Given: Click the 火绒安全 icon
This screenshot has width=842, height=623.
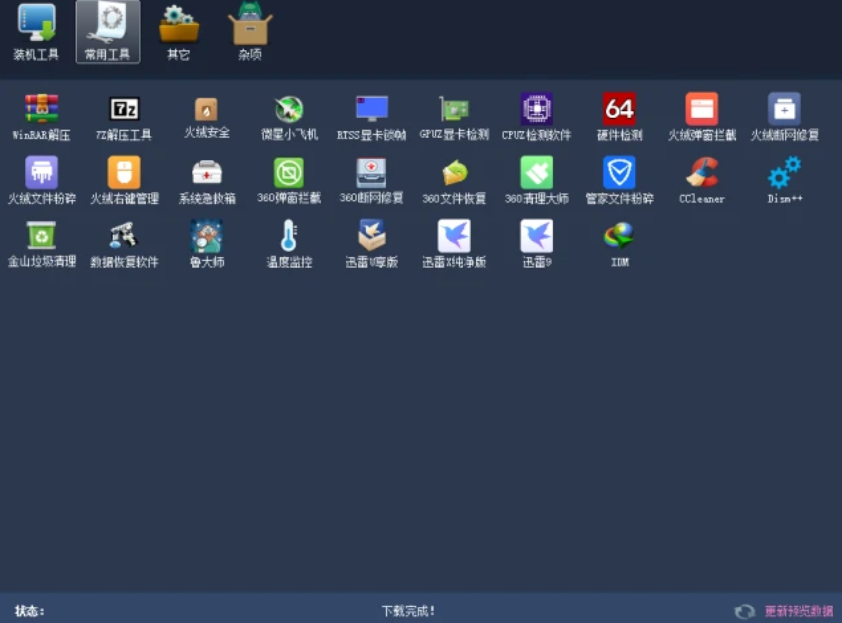Looking at the screenshot, I should [x=207, y=117].
